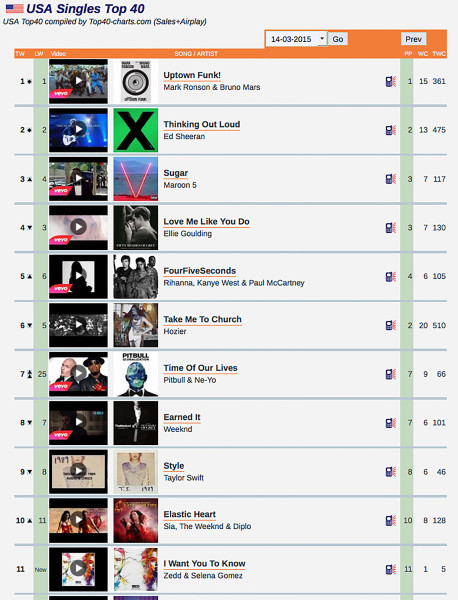Play the I Want You To Know video

(x=78, y=569)
